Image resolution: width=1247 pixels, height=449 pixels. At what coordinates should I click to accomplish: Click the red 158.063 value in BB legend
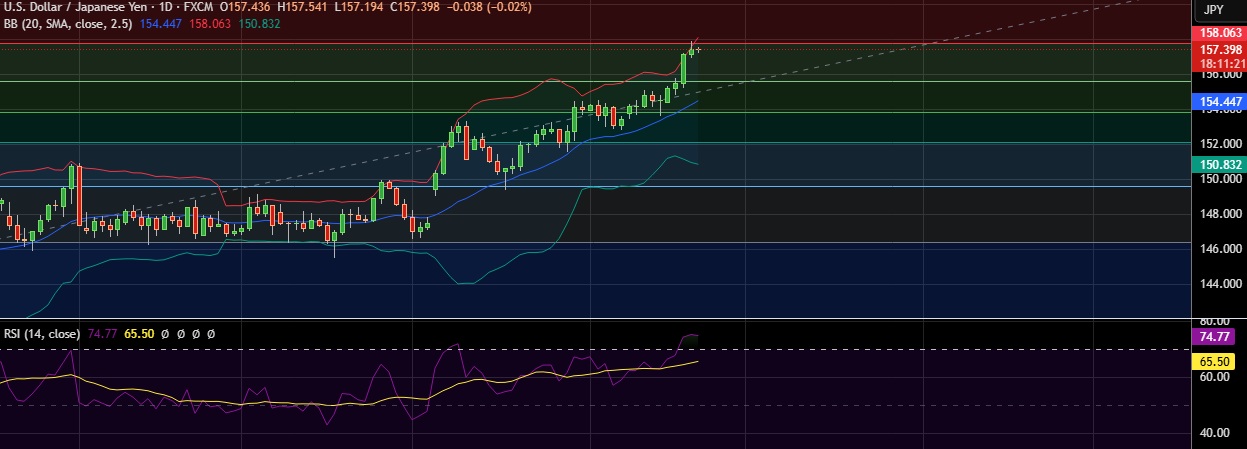coord(210,24)
